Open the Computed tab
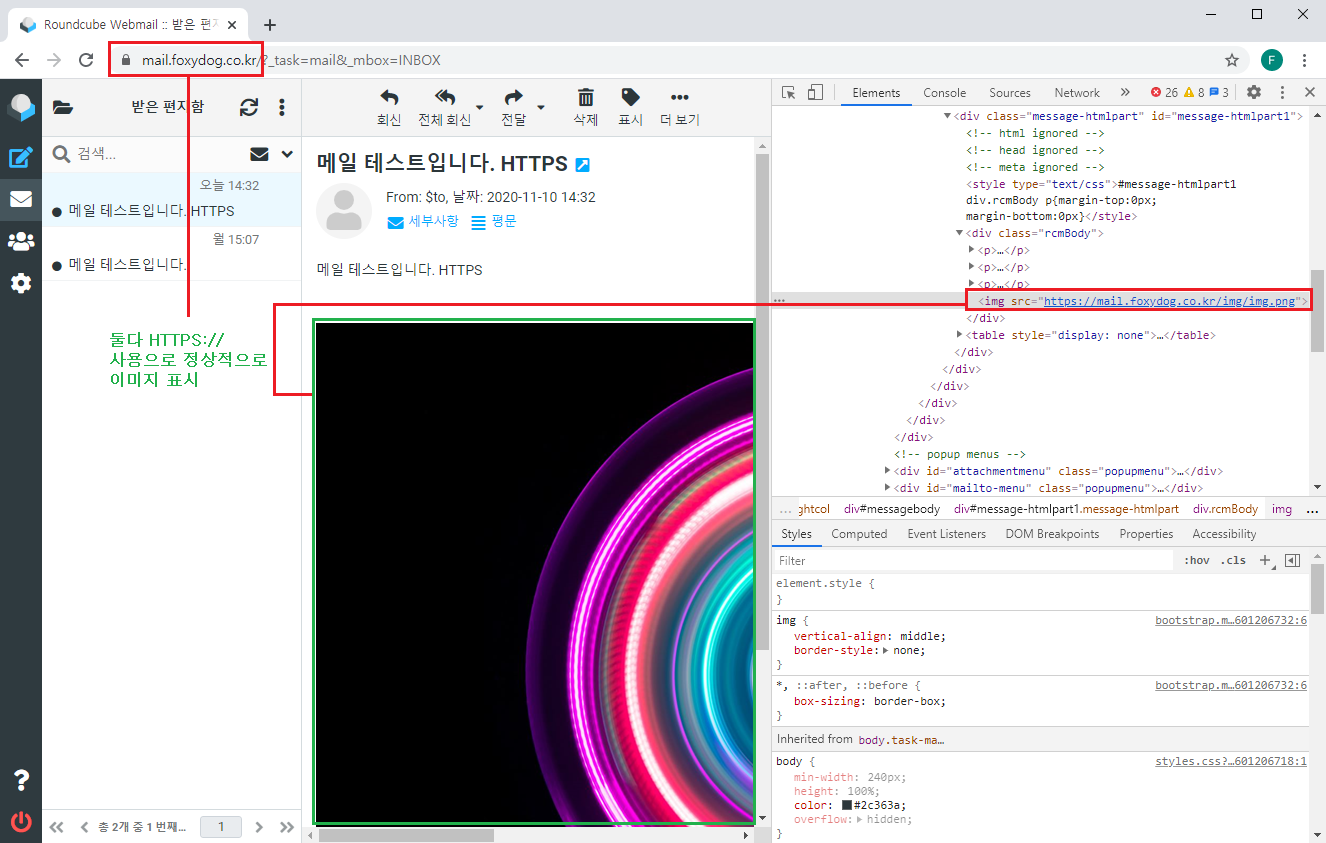The image size is (1326, 843). point(859,534)
